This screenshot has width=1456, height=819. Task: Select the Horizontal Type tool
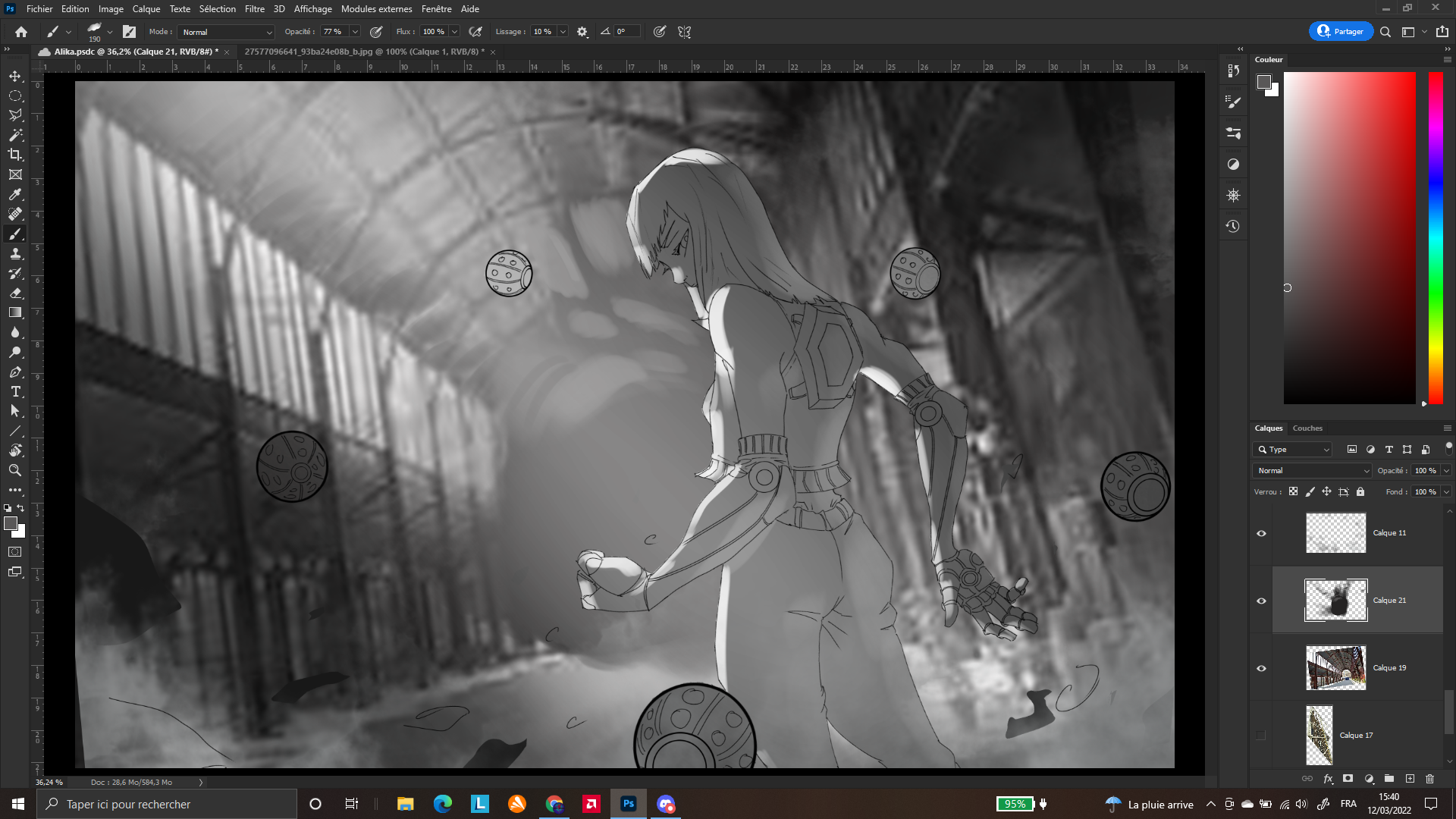pyautogui.click(x=15, y=391)
